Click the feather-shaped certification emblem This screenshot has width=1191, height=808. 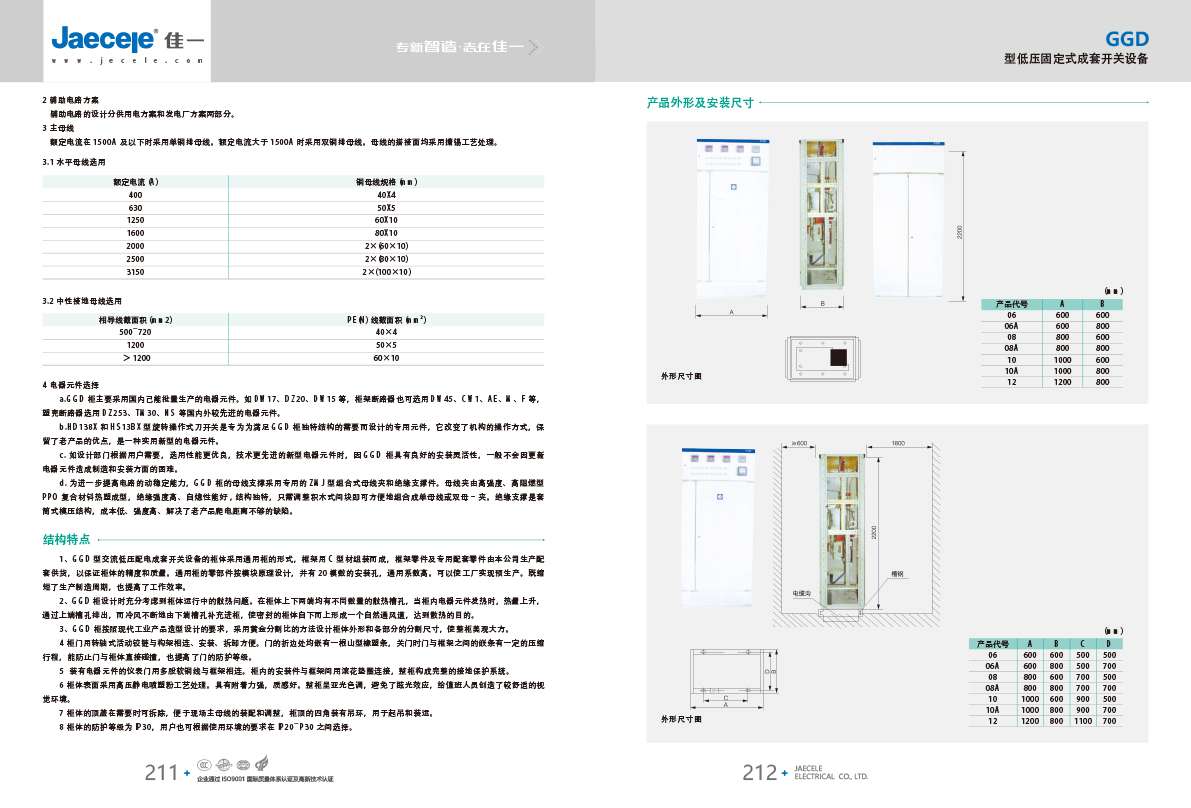click(x=262, y=763)
